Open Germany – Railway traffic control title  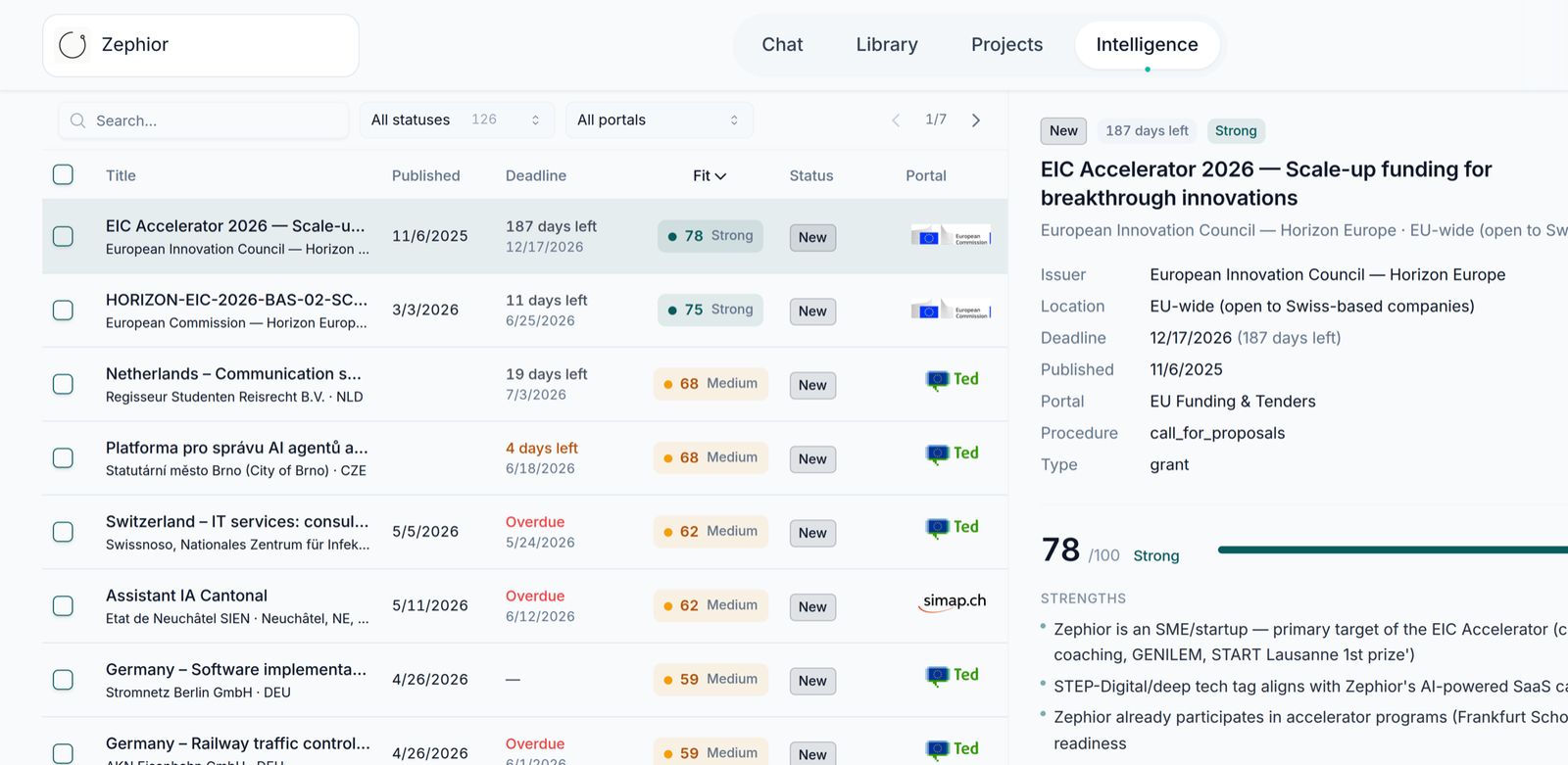pyautogui.click(x=238, y=743)
